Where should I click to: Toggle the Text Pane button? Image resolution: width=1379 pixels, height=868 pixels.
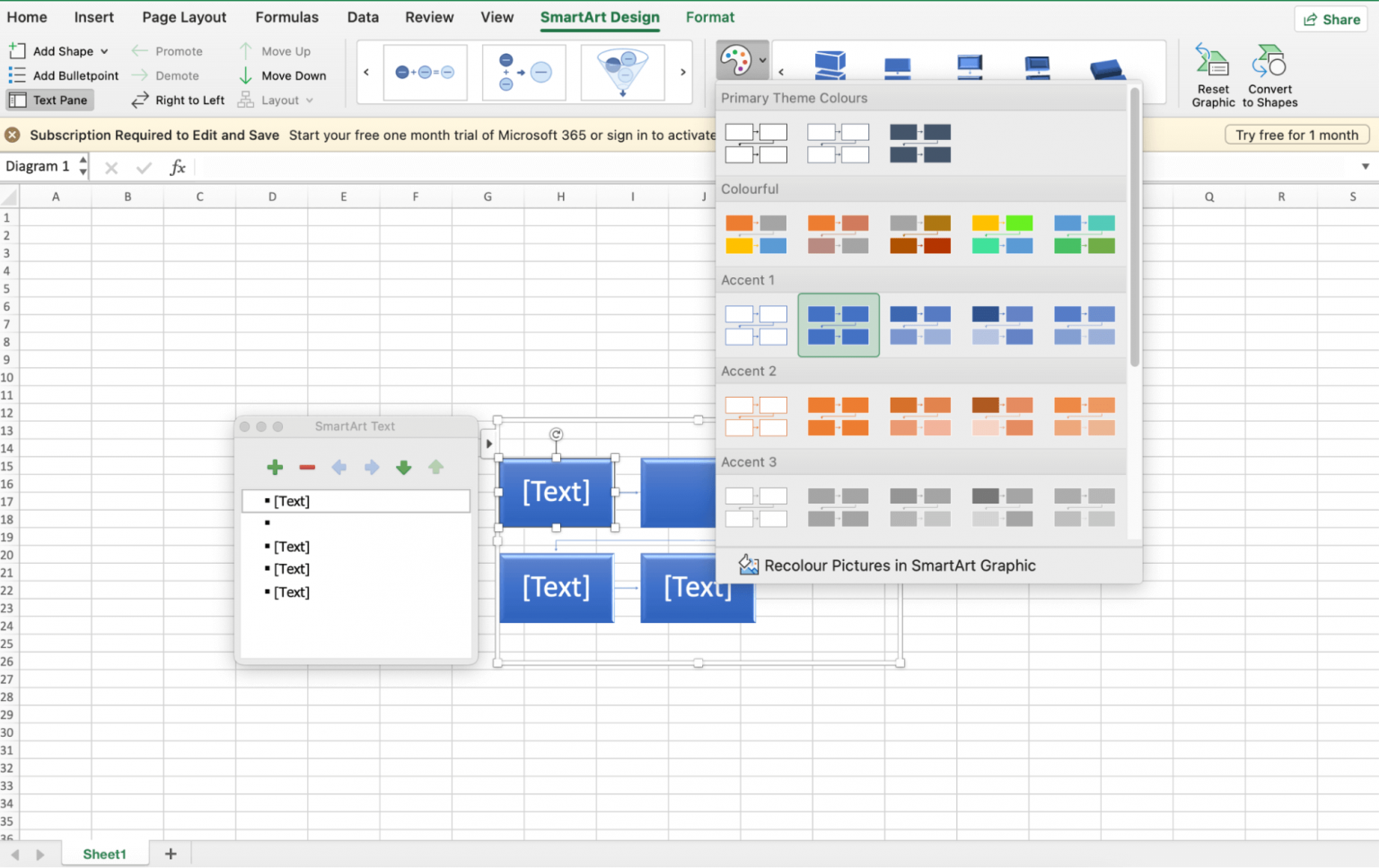tap(49, 100)
